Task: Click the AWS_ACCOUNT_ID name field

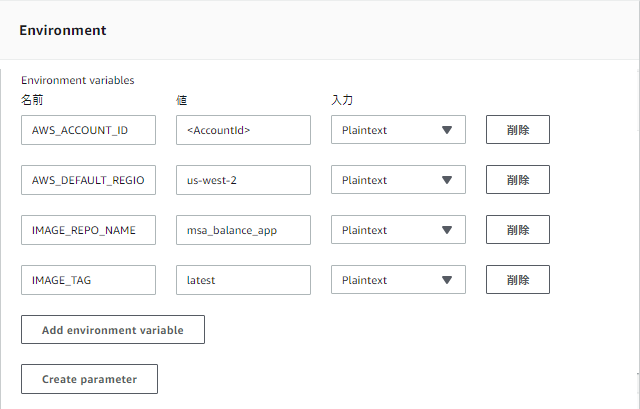Action: [x=88, y=130]
